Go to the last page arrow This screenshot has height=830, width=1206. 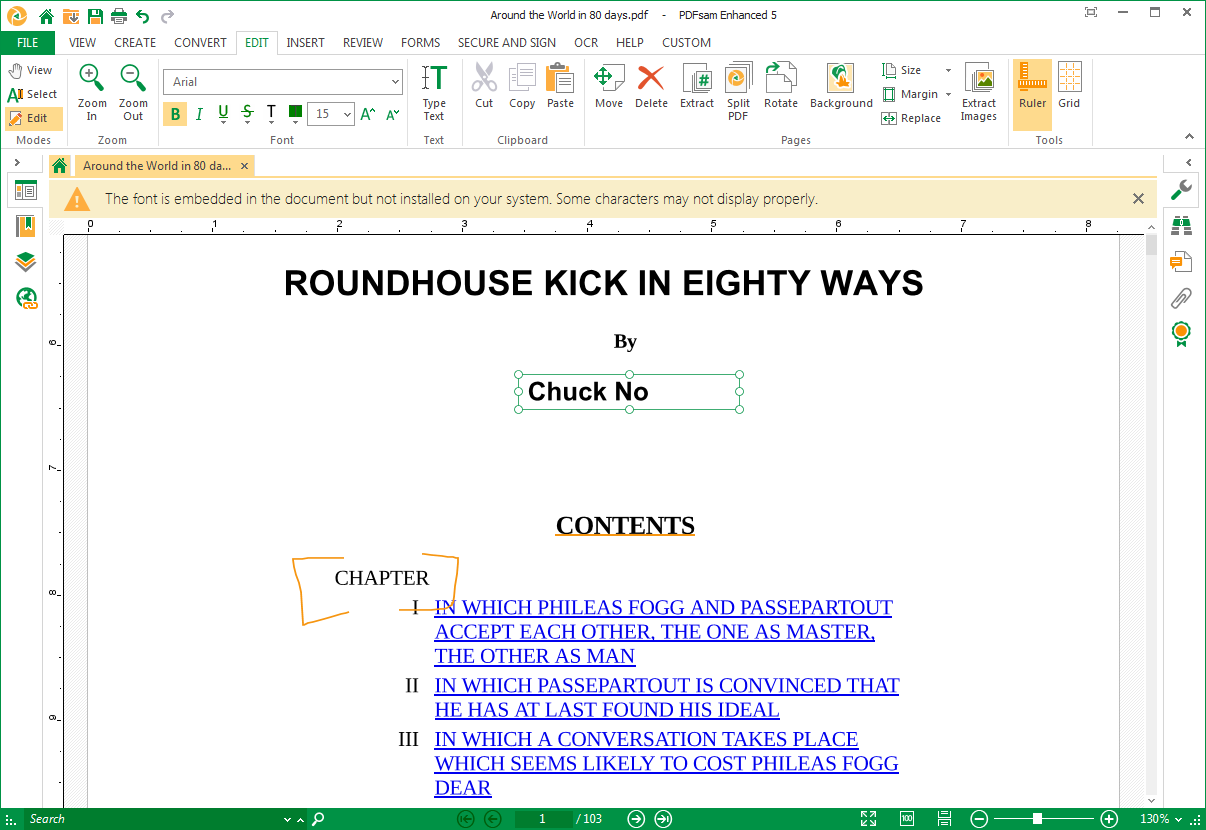coord(663,819)
